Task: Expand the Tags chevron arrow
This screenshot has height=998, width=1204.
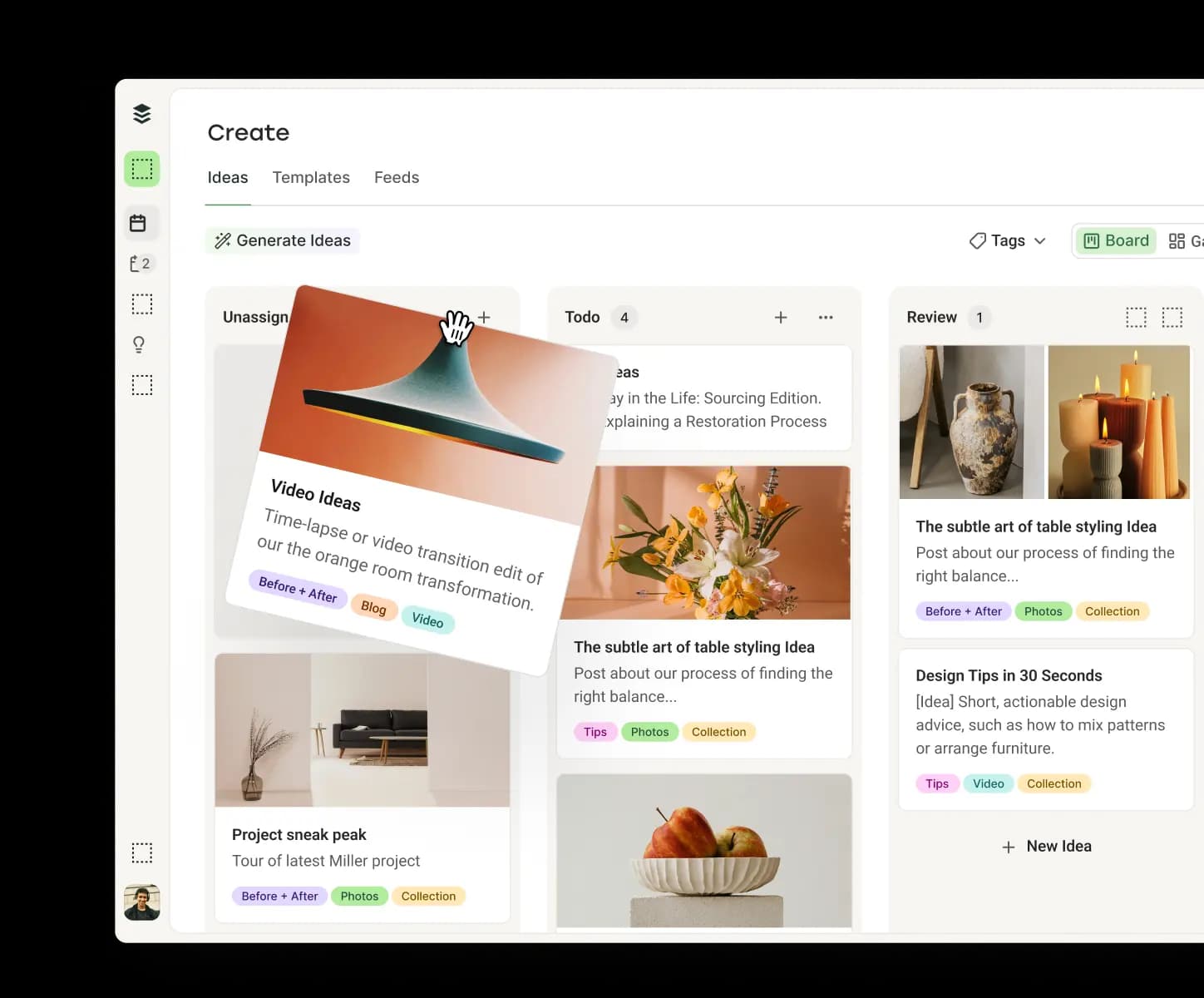Action: [1039, 240]
